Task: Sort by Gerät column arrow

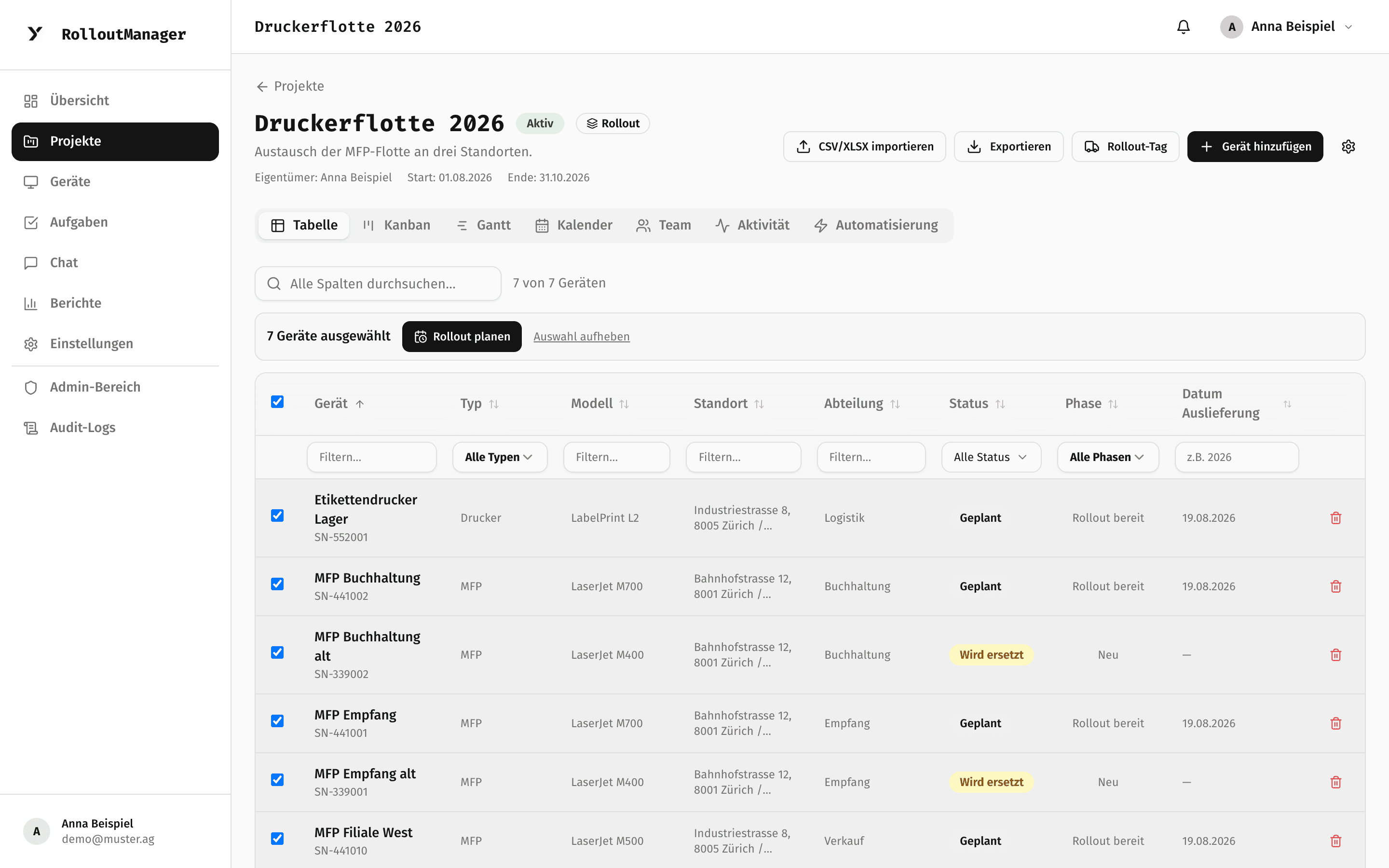Action: pos(360,404)
